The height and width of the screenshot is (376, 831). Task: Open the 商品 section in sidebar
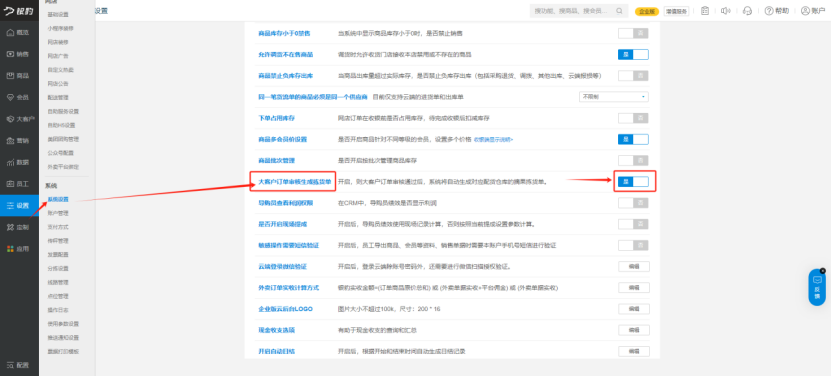coord(19,76)
